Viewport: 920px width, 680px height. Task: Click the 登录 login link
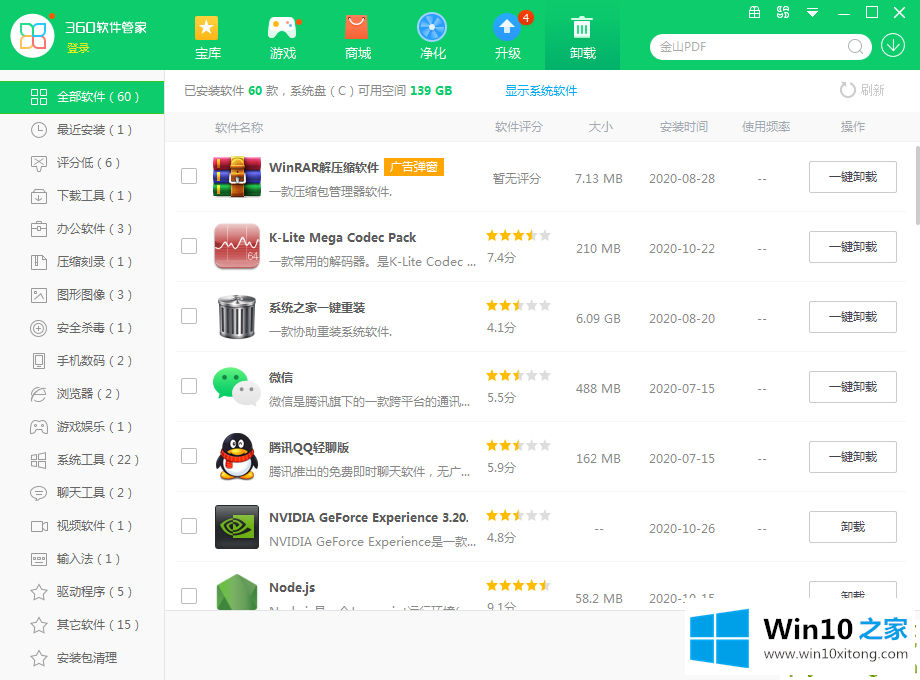point(78,48)
